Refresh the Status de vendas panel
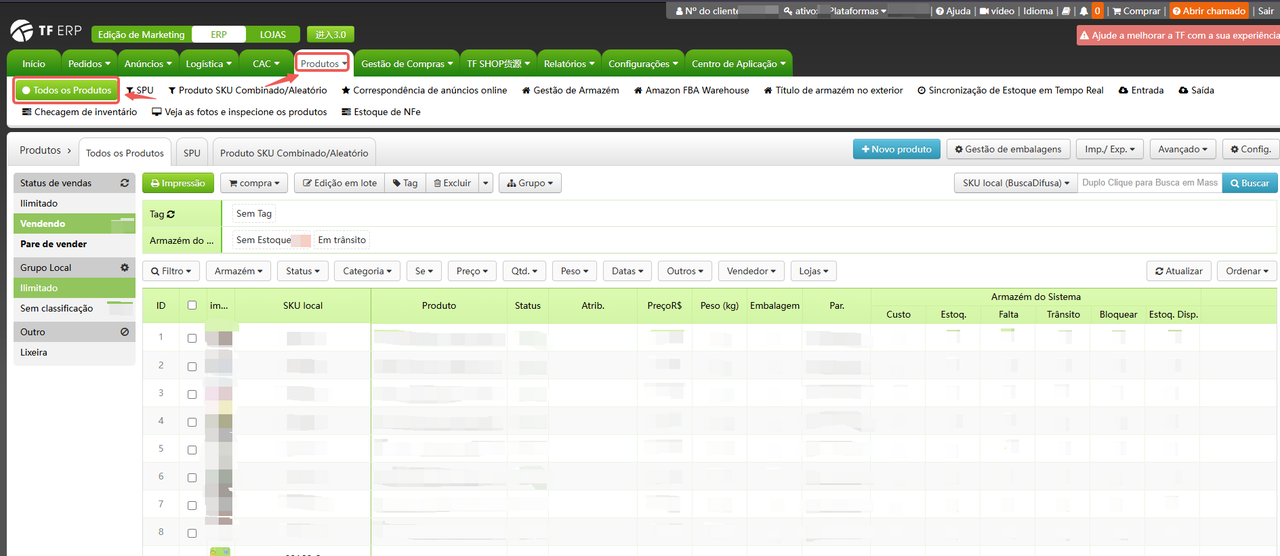This screenshot has height=556, width=1280. 125,183
